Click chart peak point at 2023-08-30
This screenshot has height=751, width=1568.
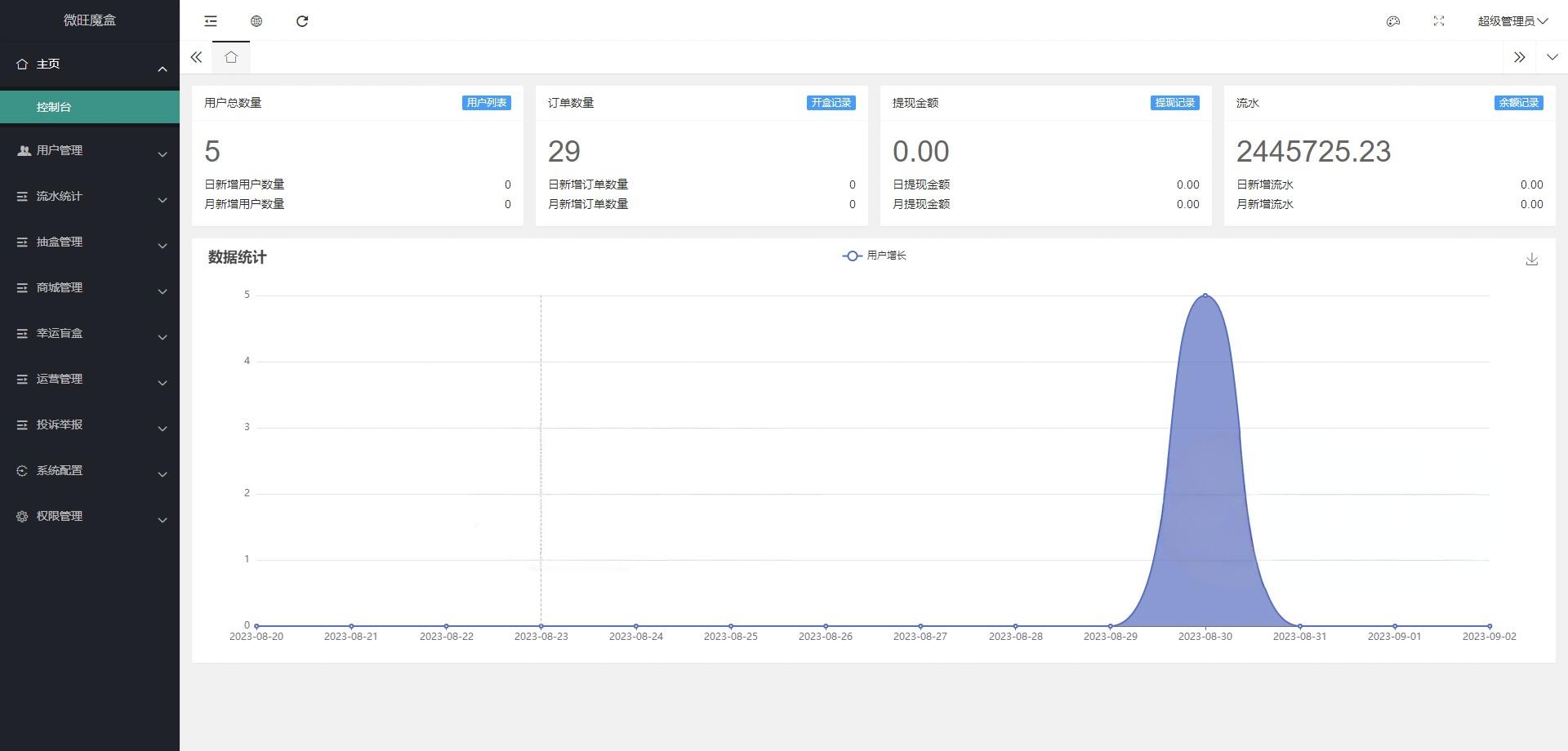[1205, 296]
